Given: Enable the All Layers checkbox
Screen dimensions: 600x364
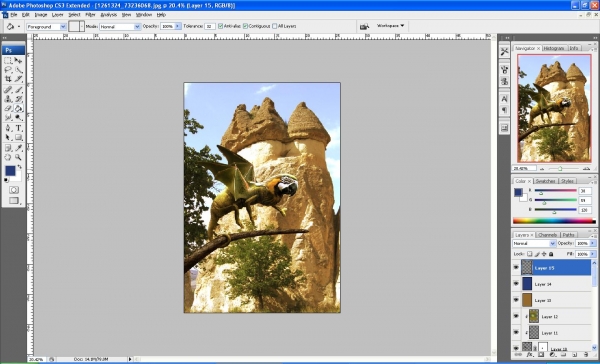Looking at the screenshot, I should point(274,26).
